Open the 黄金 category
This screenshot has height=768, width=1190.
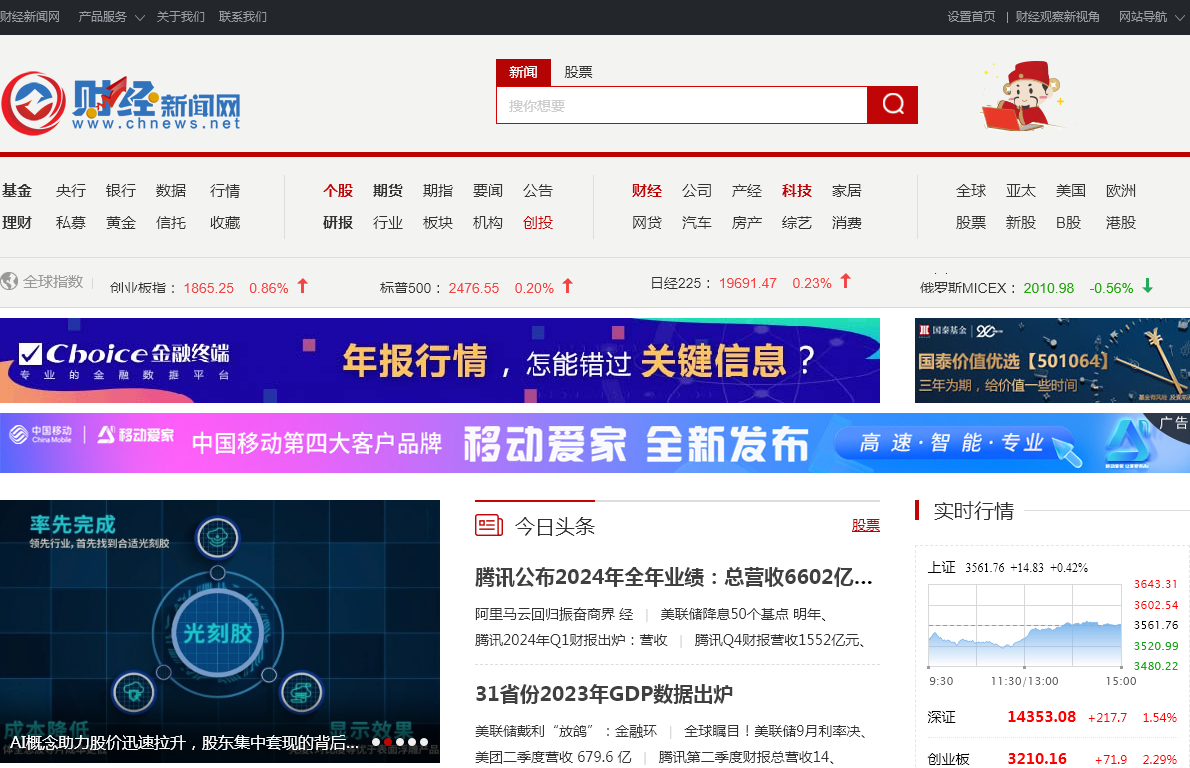point(121,222)
